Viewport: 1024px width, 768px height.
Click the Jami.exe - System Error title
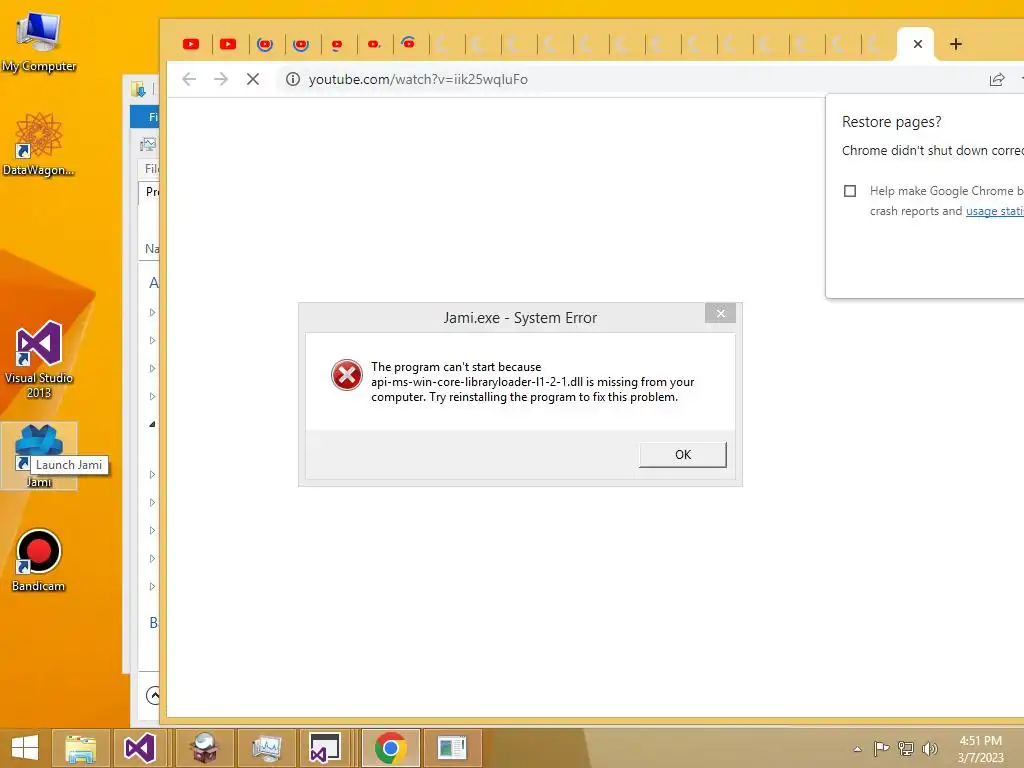pyautogui.click(x=520, y=318)
